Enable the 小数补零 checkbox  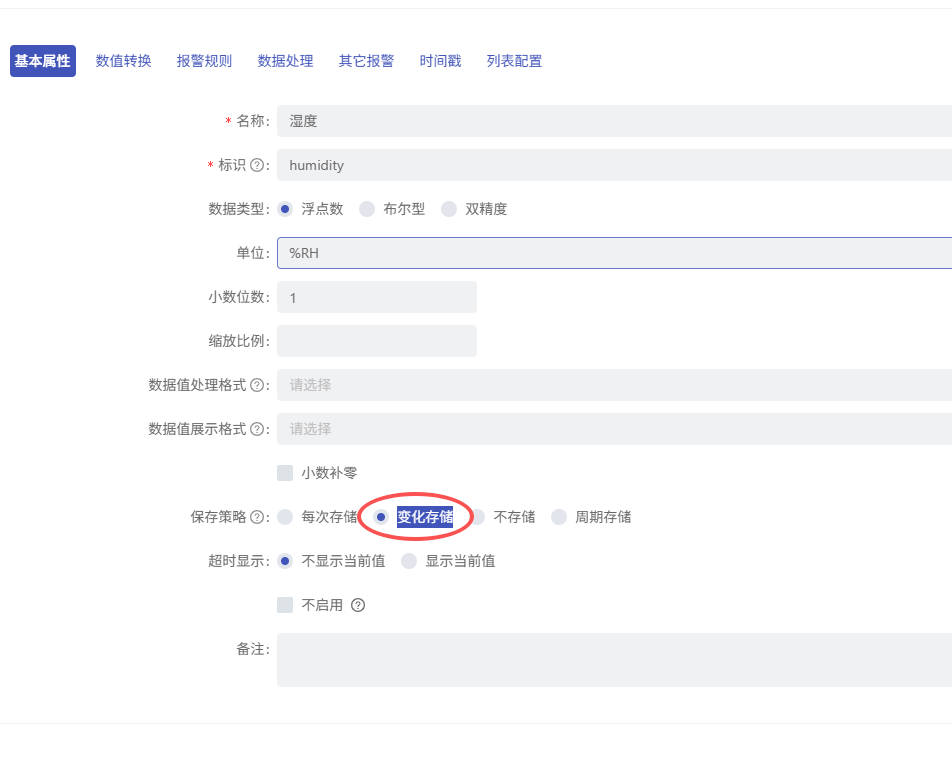[285, 473]
